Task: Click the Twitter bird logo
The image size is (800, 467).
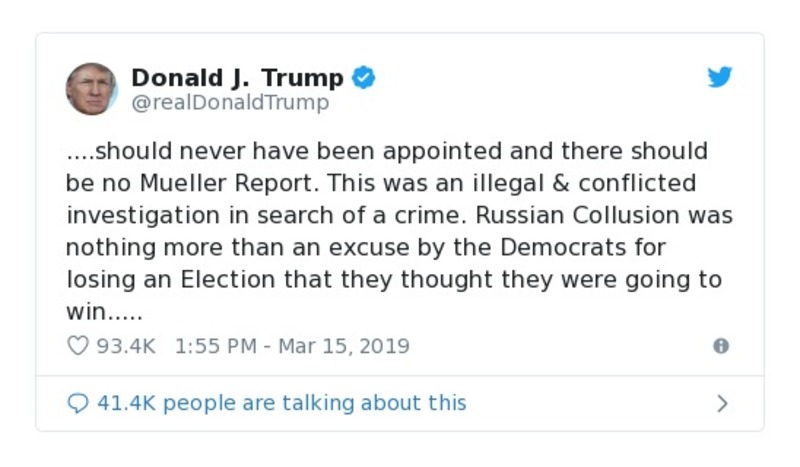Action: tap(720, 78)
